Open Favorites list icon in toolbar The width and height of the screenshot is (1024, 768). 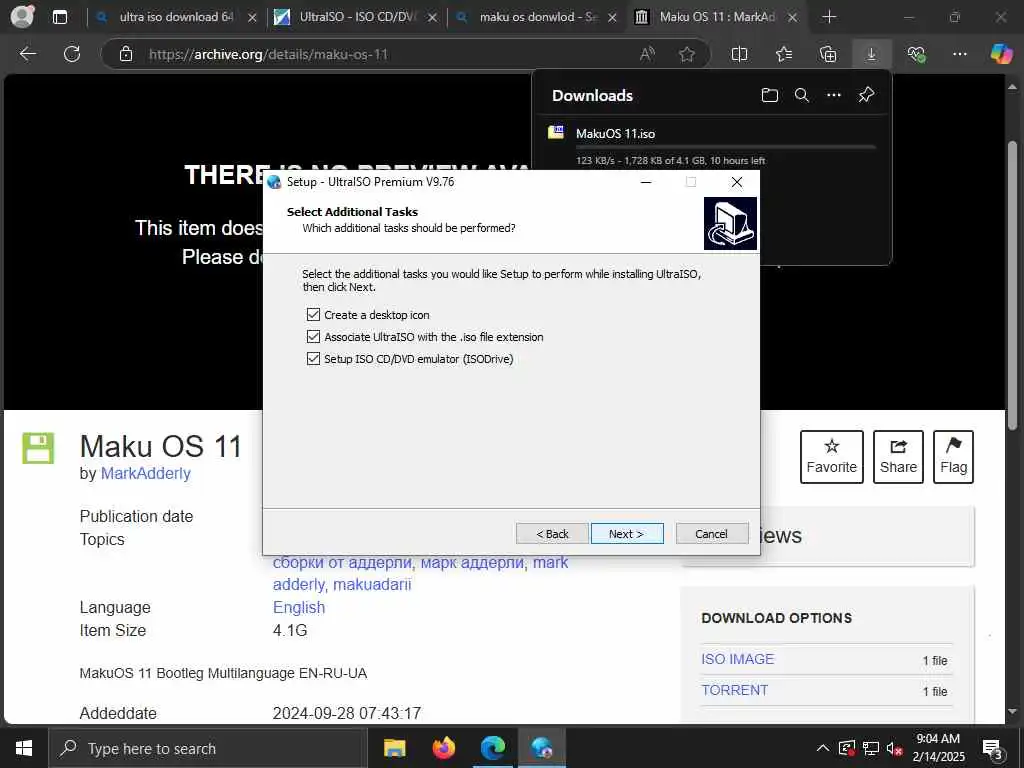click(x=784, y=54)
